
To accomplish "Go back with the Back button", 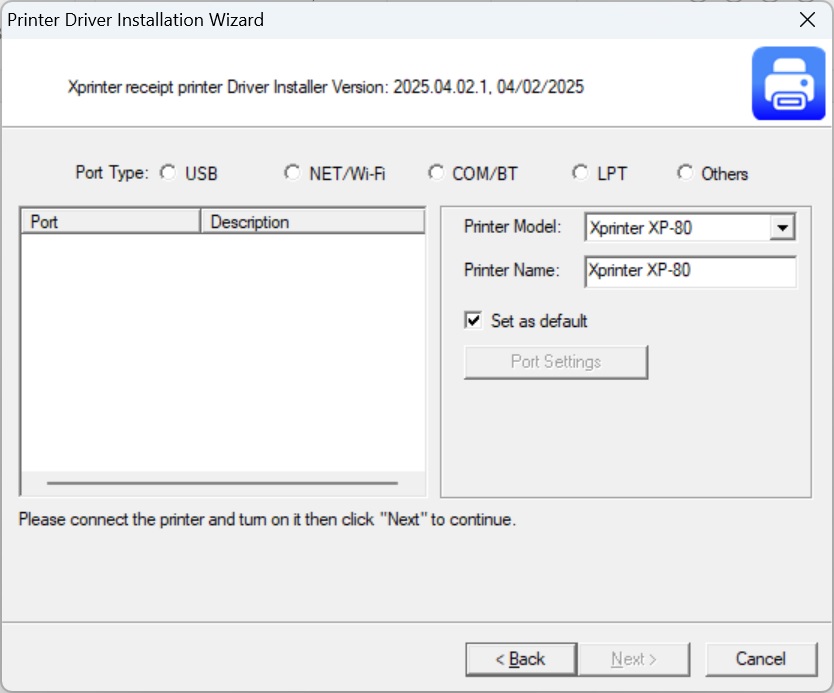I will (x=521, y=659).
